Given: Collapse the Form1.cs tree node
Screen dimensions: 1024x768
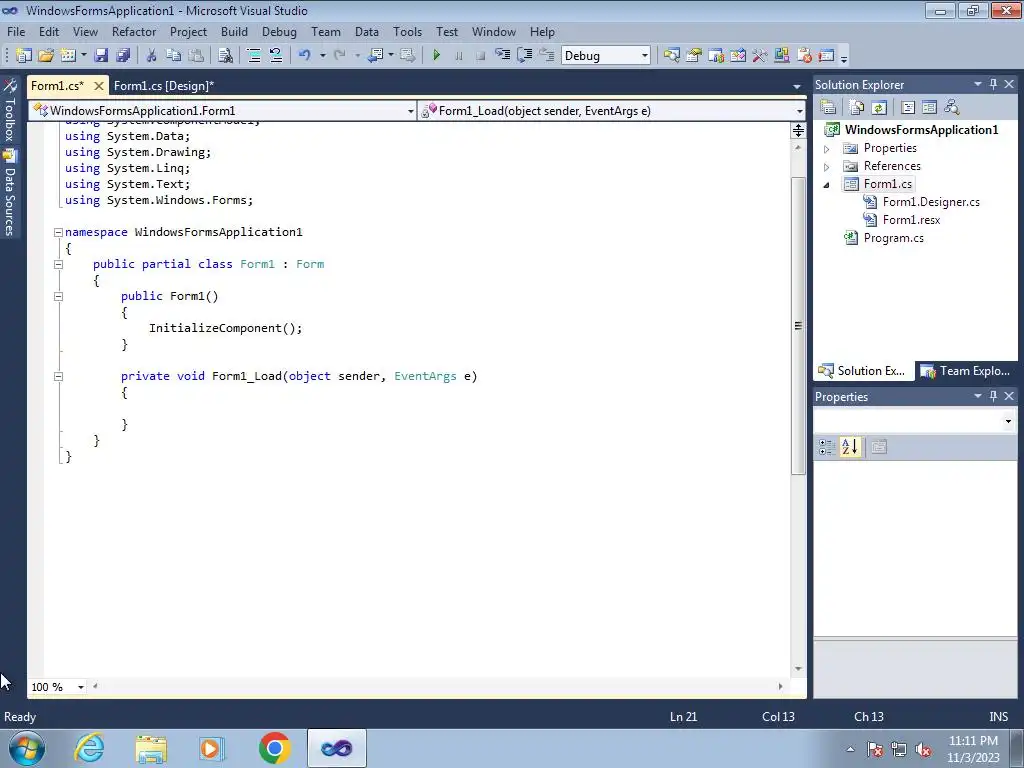Looking at the screenshot, I should [x=826, y=185].
